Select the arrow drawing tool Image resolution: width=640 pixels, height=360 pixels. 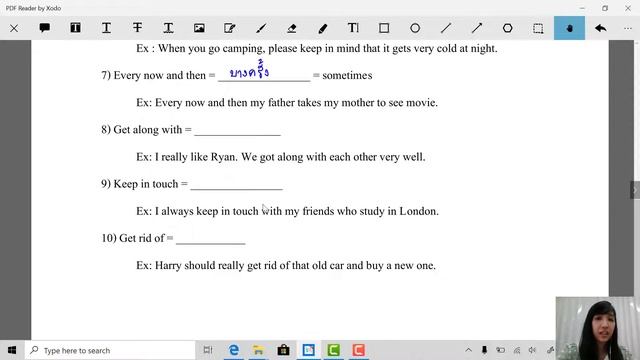pos(477,28)
